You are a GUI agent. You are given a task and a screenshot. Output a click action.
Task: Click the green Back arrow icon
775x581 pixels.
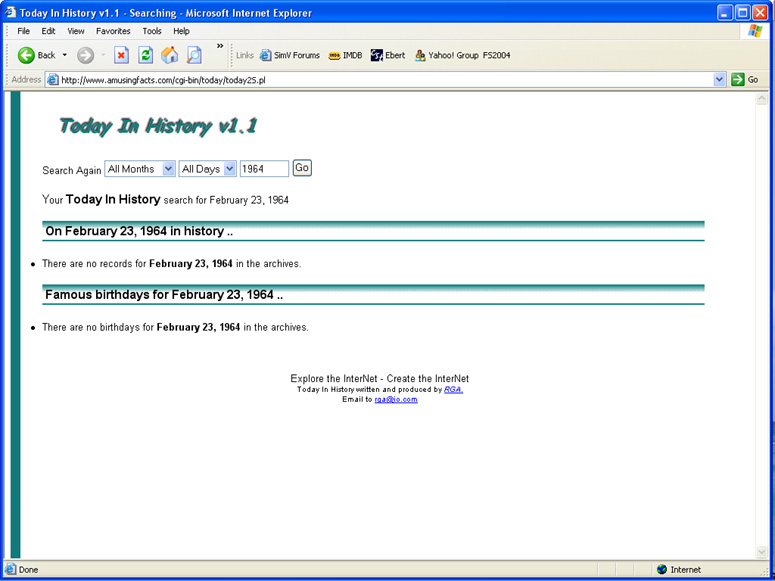[26, 55]
